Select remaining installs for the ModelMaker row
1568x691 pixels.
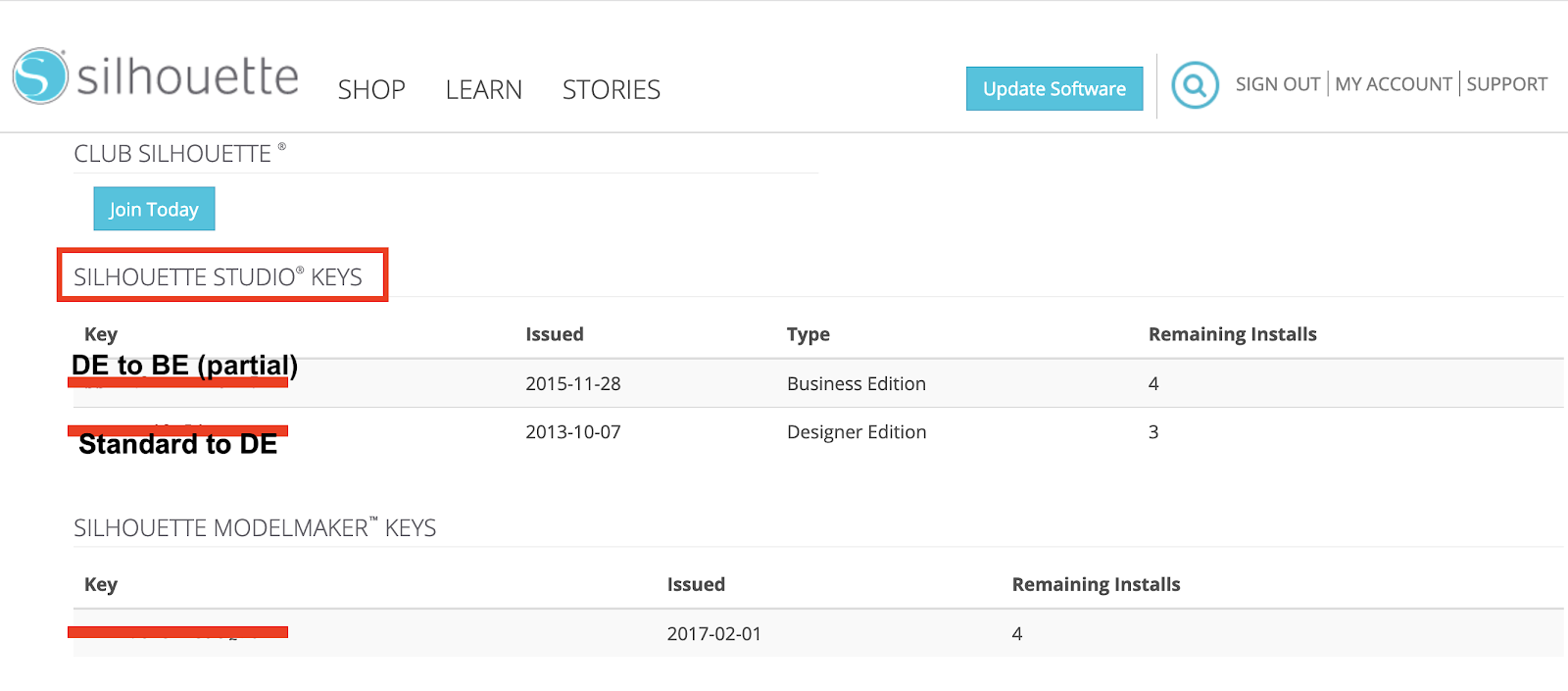[1017, 634]
